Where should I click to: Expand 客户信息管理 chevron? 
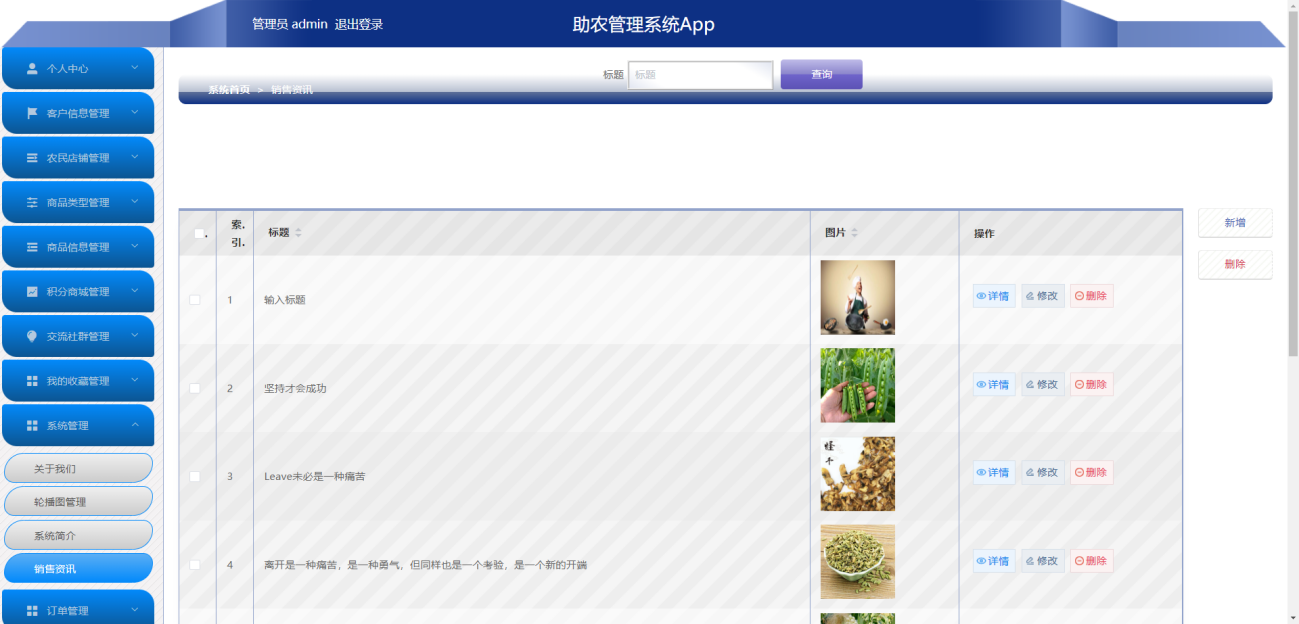[x=135, y=112]
